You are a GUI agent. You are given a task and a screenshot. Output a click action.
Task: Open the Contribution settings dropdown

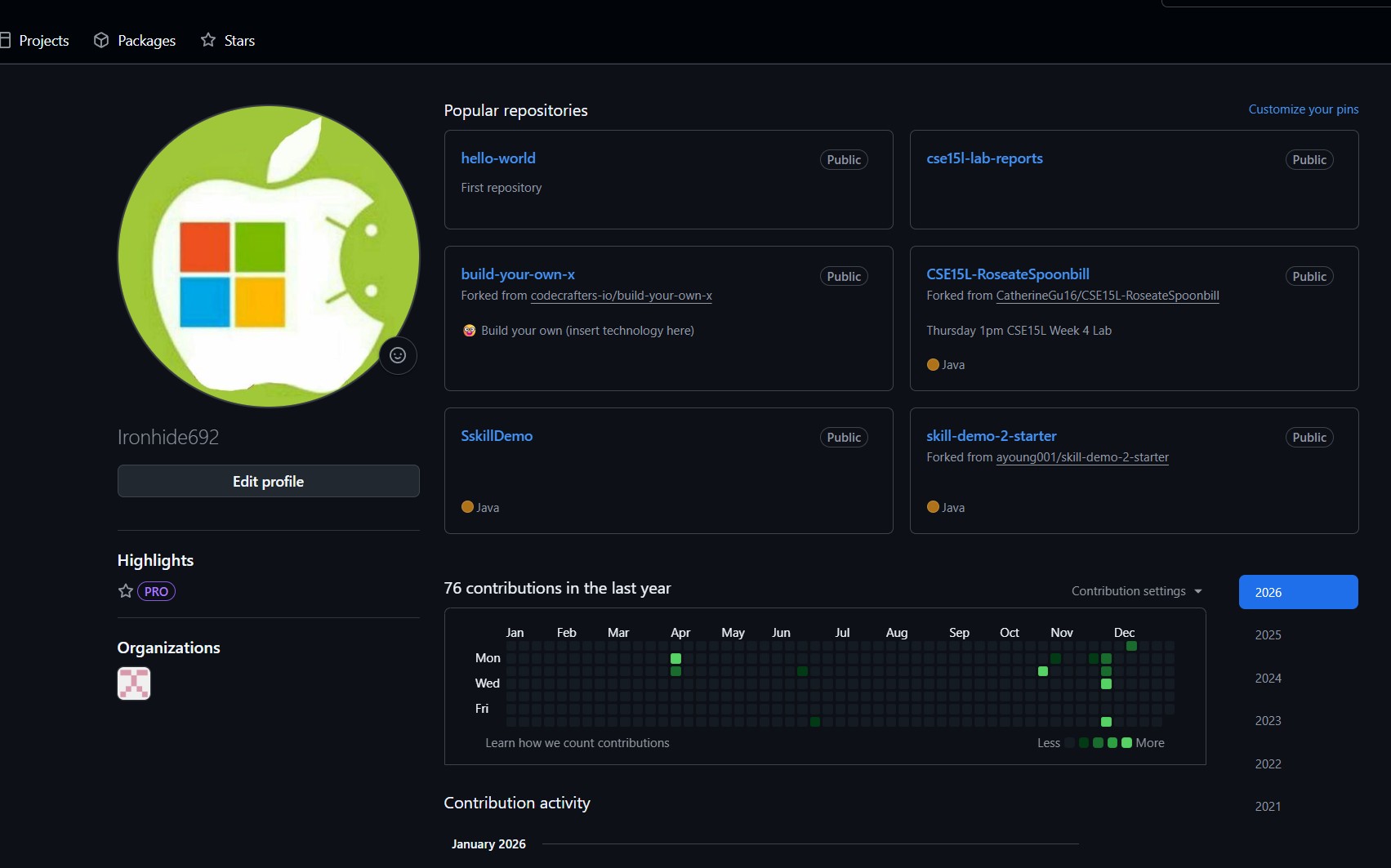pyautogui.click(x=1135, y=590)
